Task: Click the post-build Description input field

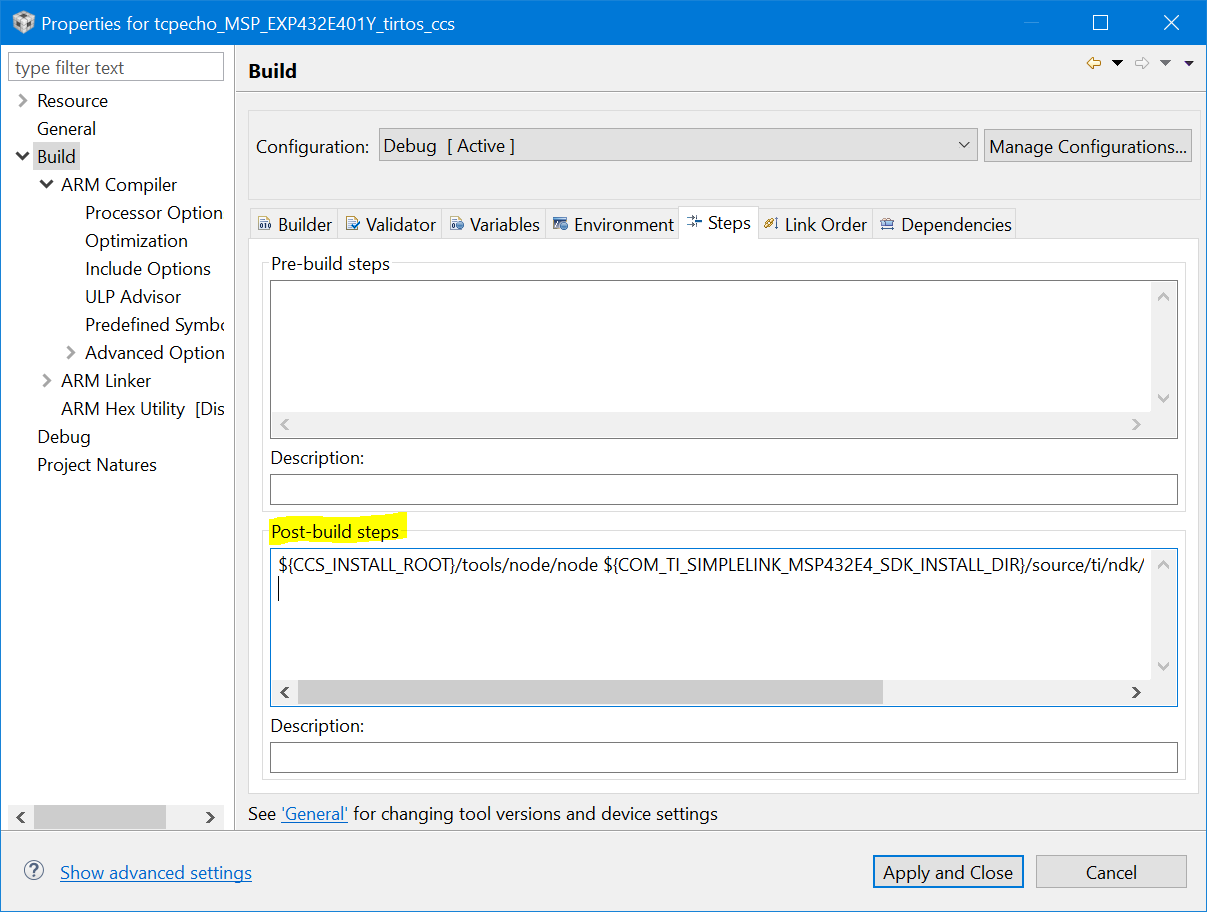Action: click(x=723, y=757)
